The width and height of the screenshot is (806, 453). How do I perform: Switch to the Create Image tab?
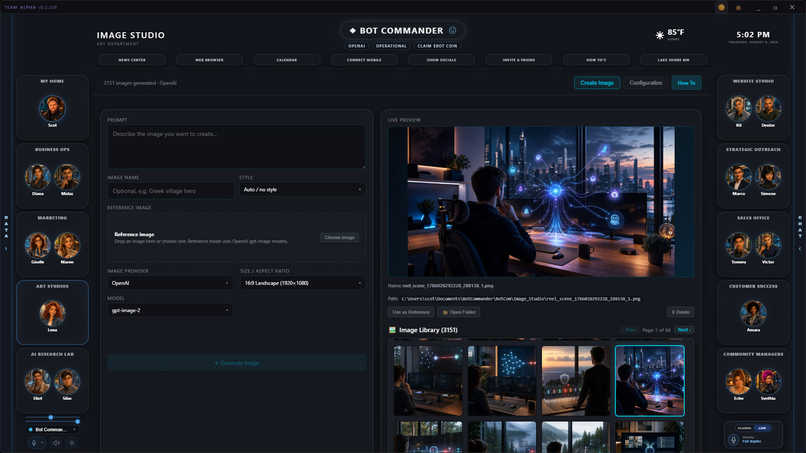[597, 83]
